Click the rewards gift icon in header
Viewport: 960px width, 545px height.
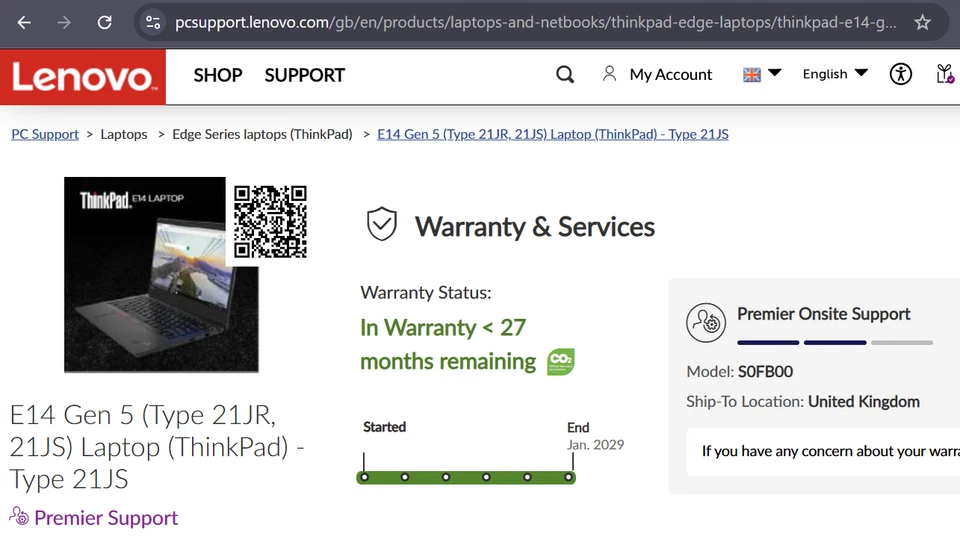click(x=945, y=74)
